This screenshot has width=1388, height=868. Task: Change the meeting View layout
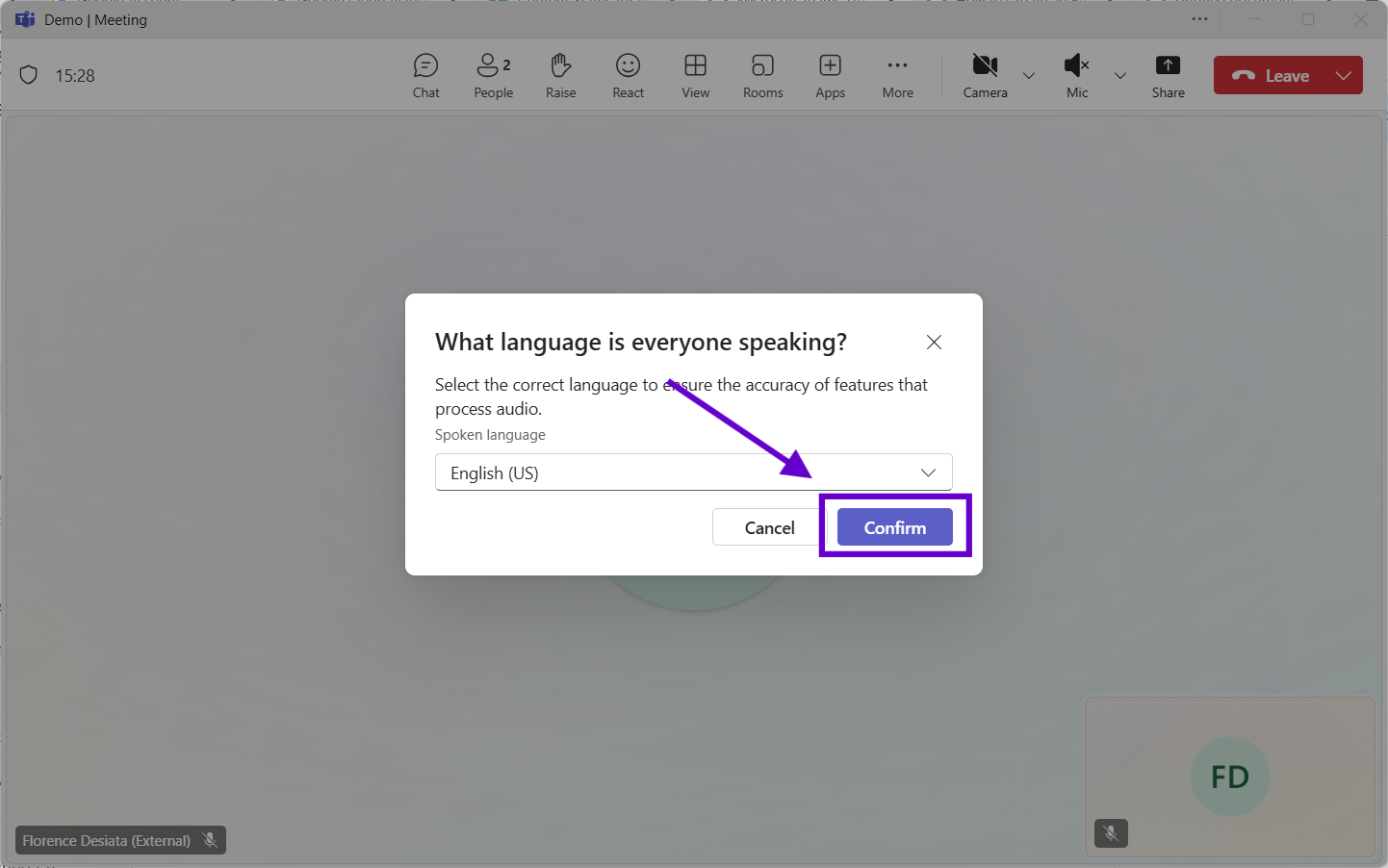(x=695, y=76)
